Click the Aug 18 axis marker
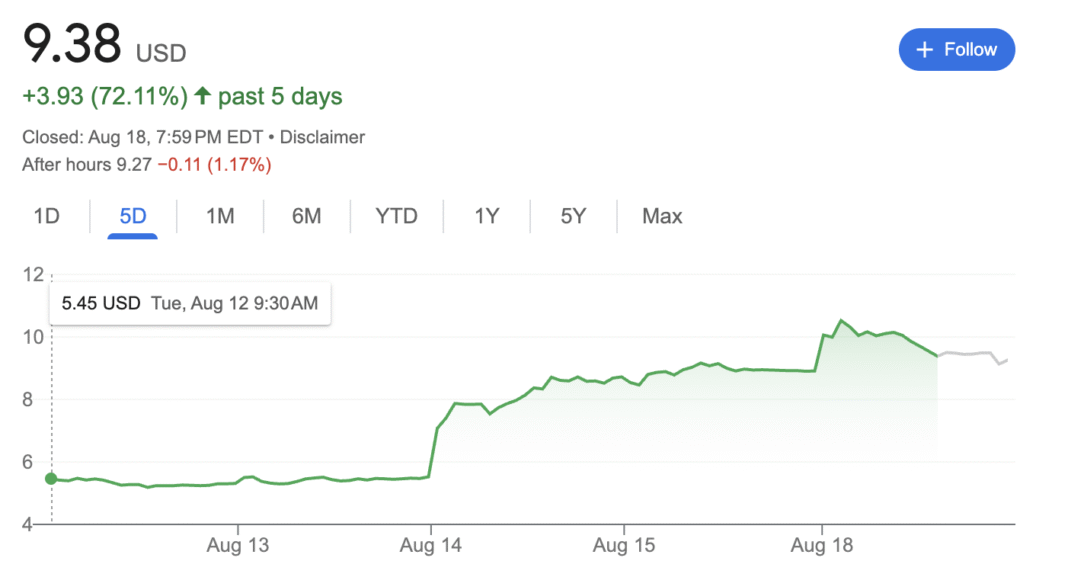Screen dimensions: 1068x577 point(821,545)
